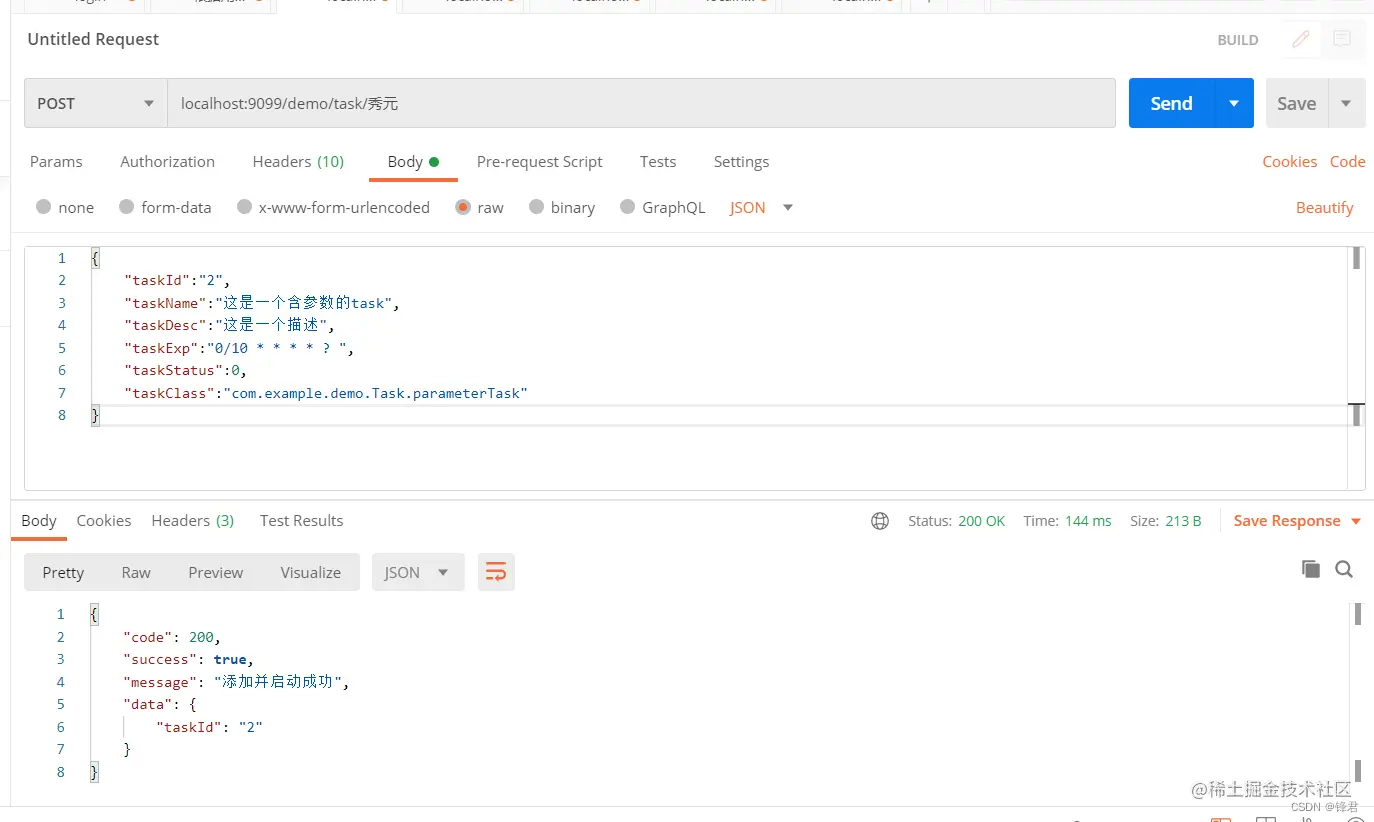1374x822 pixels.
Task: Switch to Preview response view
Action: (x=215, y=572)
